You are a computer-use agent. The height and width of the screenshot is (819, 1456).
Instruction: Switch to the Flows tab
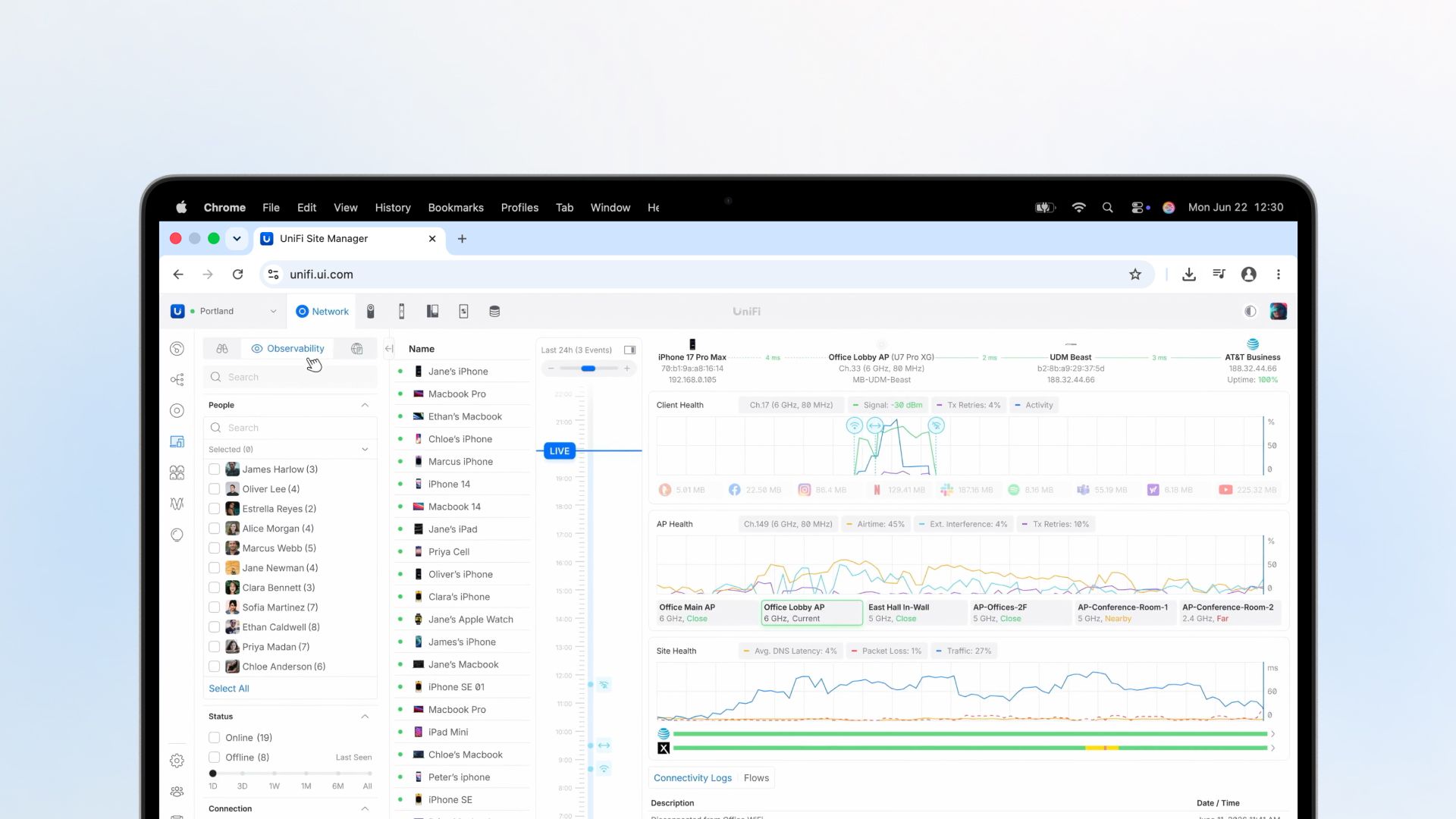click(x=756, y=778)
